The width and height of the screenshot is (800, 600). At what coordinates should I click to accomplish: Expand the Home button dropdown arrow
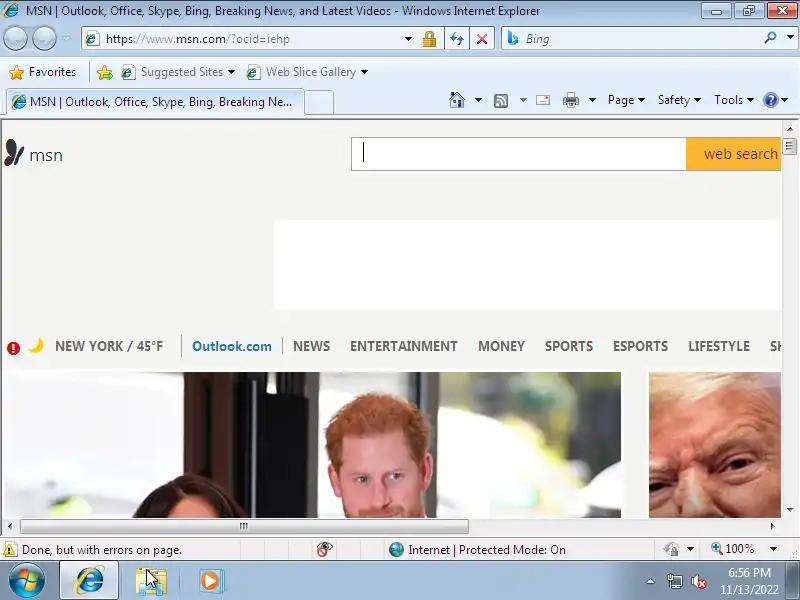click(478, 100)
